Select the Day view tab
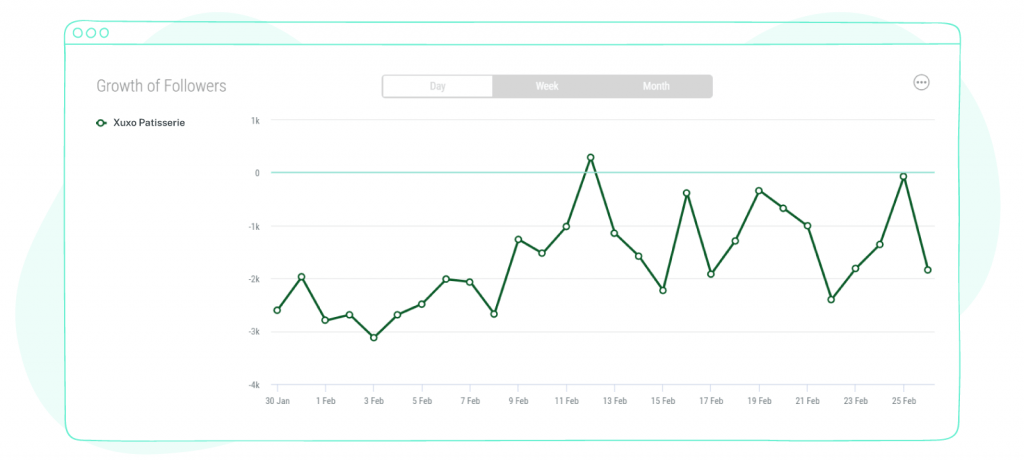1024x461 pixels. 438,86
